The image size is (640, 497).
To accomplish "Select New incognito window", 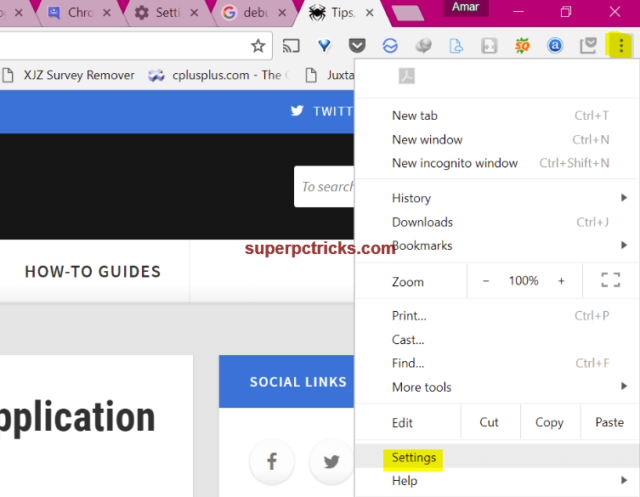I will click(497, 163).
